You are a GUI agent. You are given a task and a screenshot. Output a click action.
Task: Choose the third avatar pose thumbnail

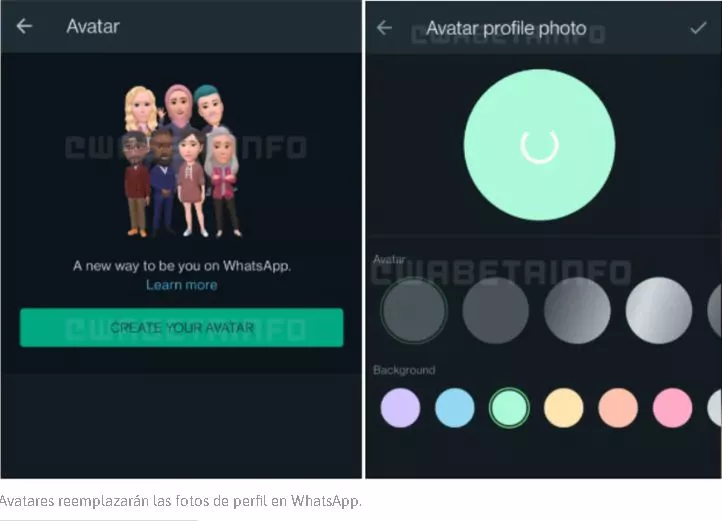[577, 310]
